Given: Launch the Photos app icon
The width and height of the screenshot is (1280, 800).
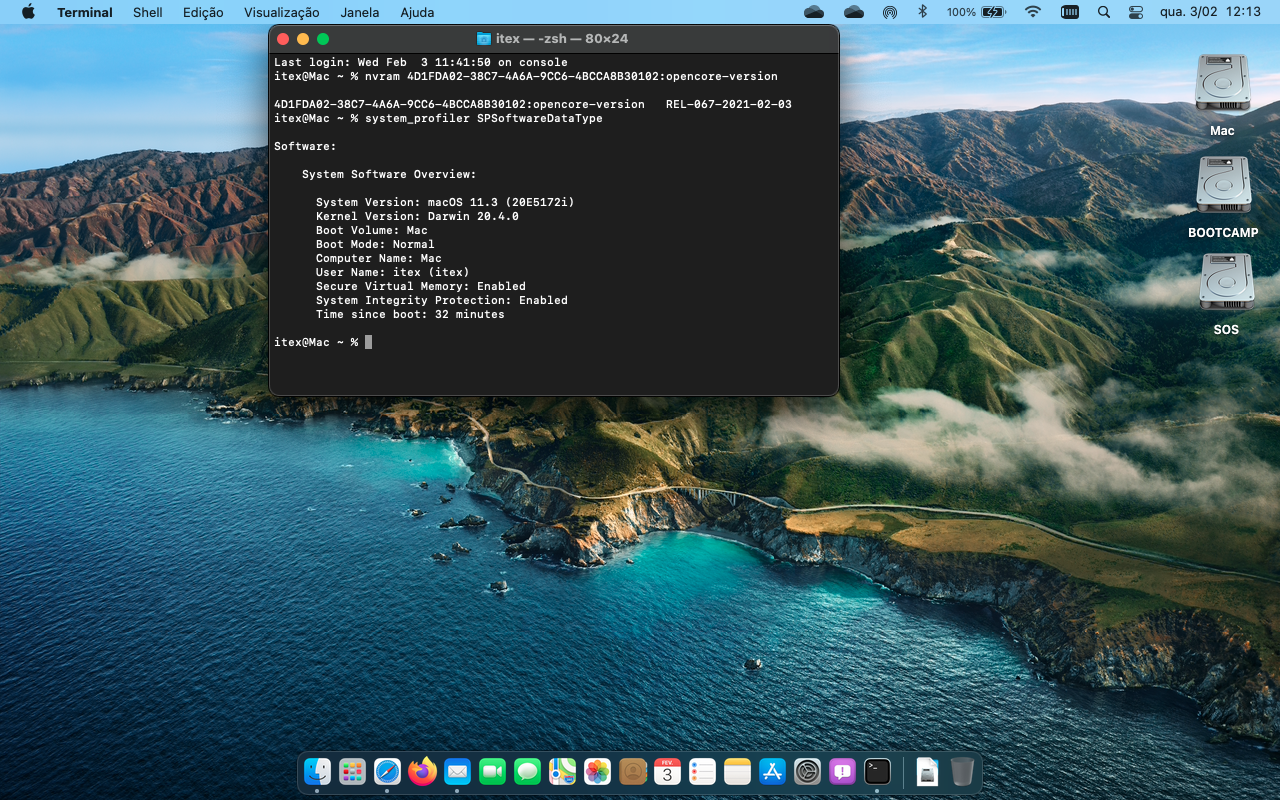Looking at the screenshot, I should click(x=597, y=771).
